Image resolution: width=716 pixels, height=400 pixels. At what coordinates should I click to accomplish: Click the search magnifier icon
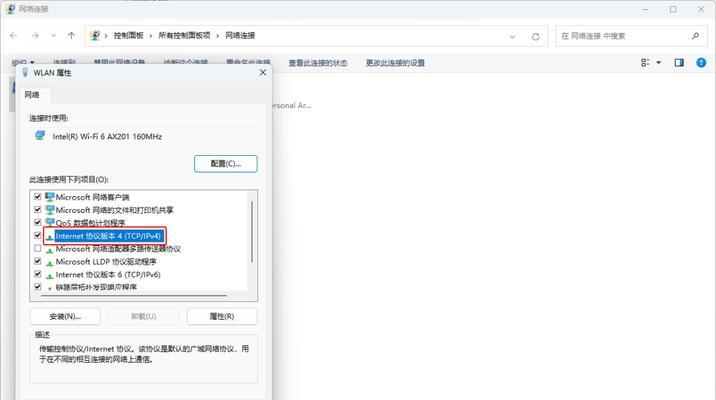click(x=695, y=36)
